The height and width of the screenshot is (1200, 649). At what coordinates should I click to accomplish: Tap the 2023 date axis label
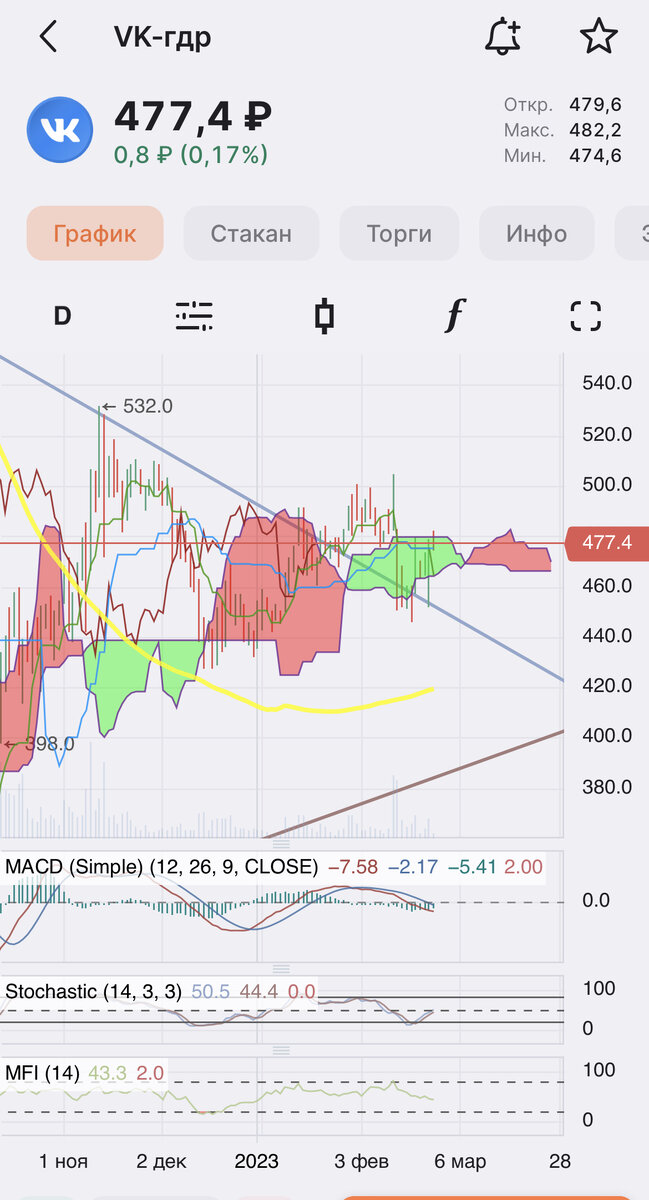258,1161
